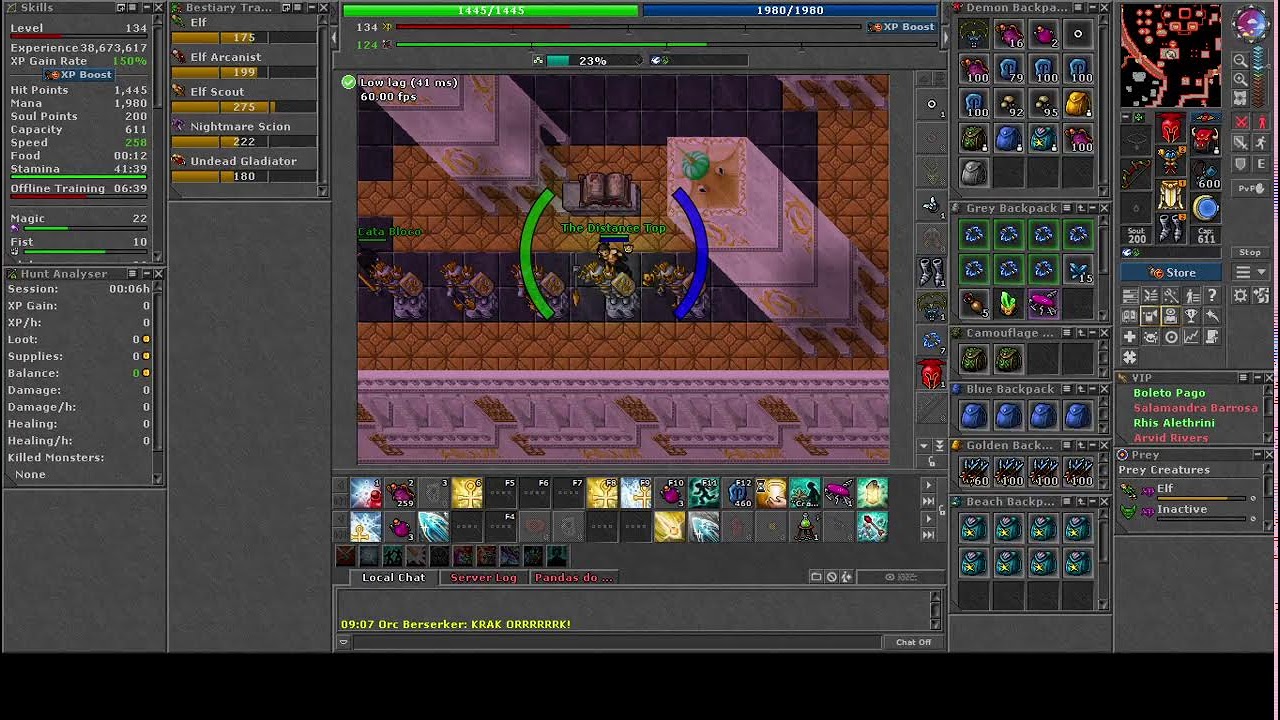Image resolution: width=1280 pixels, height=720 pixels.
Task: Open the options gear icon
Action: point(1240,296)
